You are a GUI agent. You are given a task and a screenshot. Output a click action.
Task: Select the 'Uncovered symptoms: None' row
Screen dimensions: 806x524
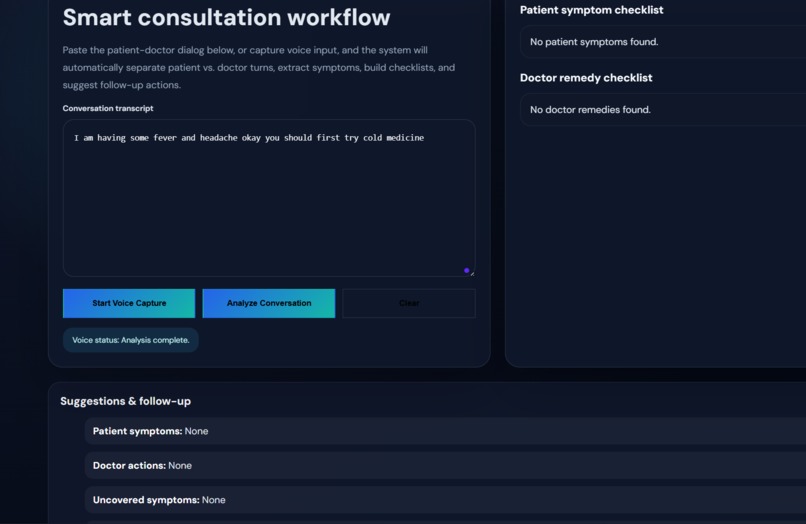445,500
